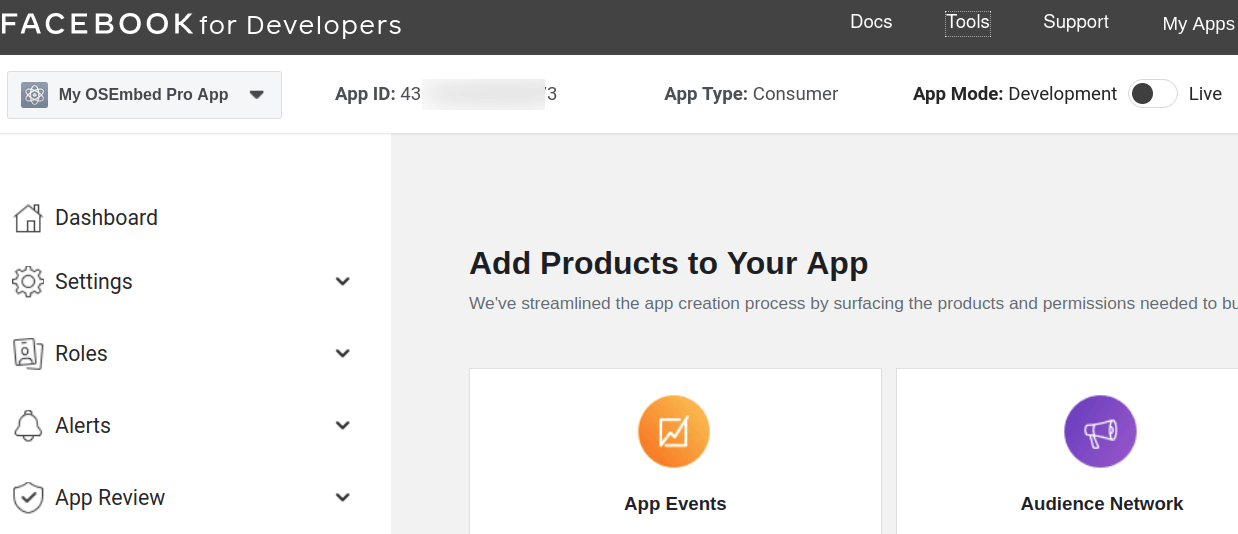The height and width of the screenshot is (534, 1238).
Task: Click the atom app icon in selector
Action: [x=35, y=95]
